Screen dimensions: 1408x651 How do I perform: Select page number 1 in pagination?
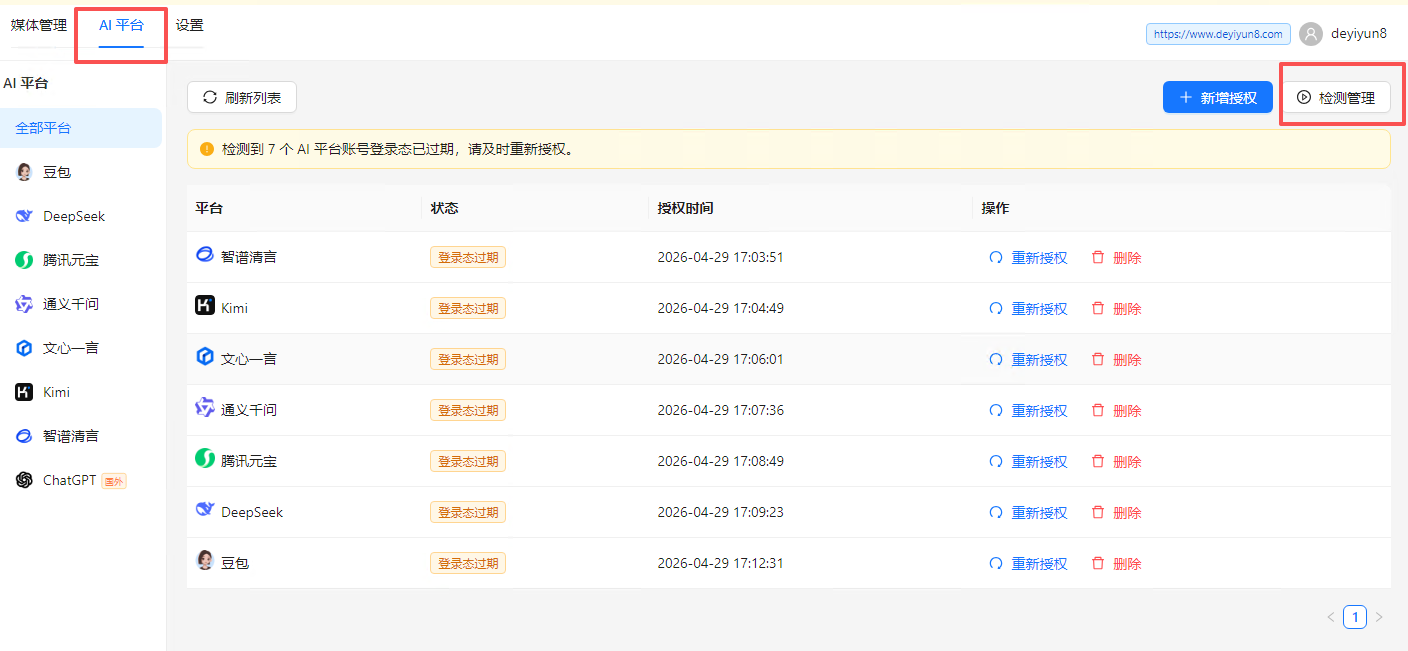(1355, 617)
